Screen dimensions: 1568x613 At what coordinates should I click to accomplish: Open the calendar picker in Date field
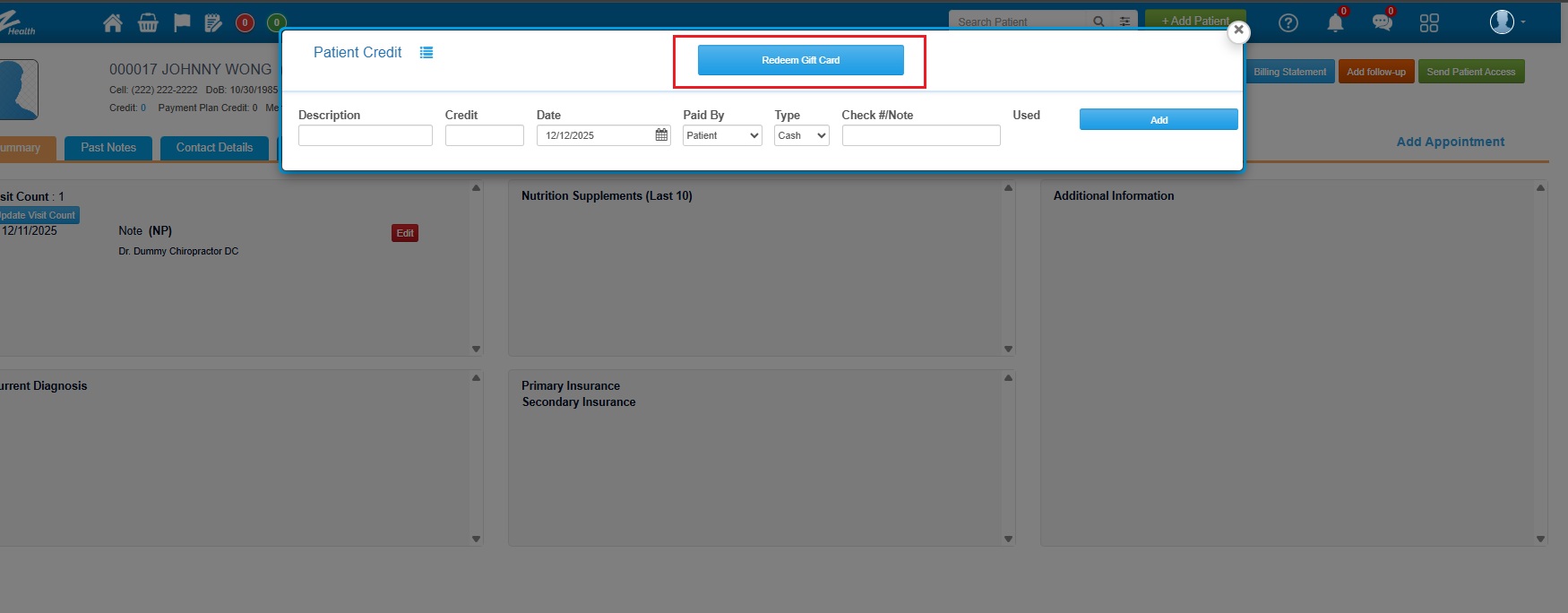click(661, 135)
